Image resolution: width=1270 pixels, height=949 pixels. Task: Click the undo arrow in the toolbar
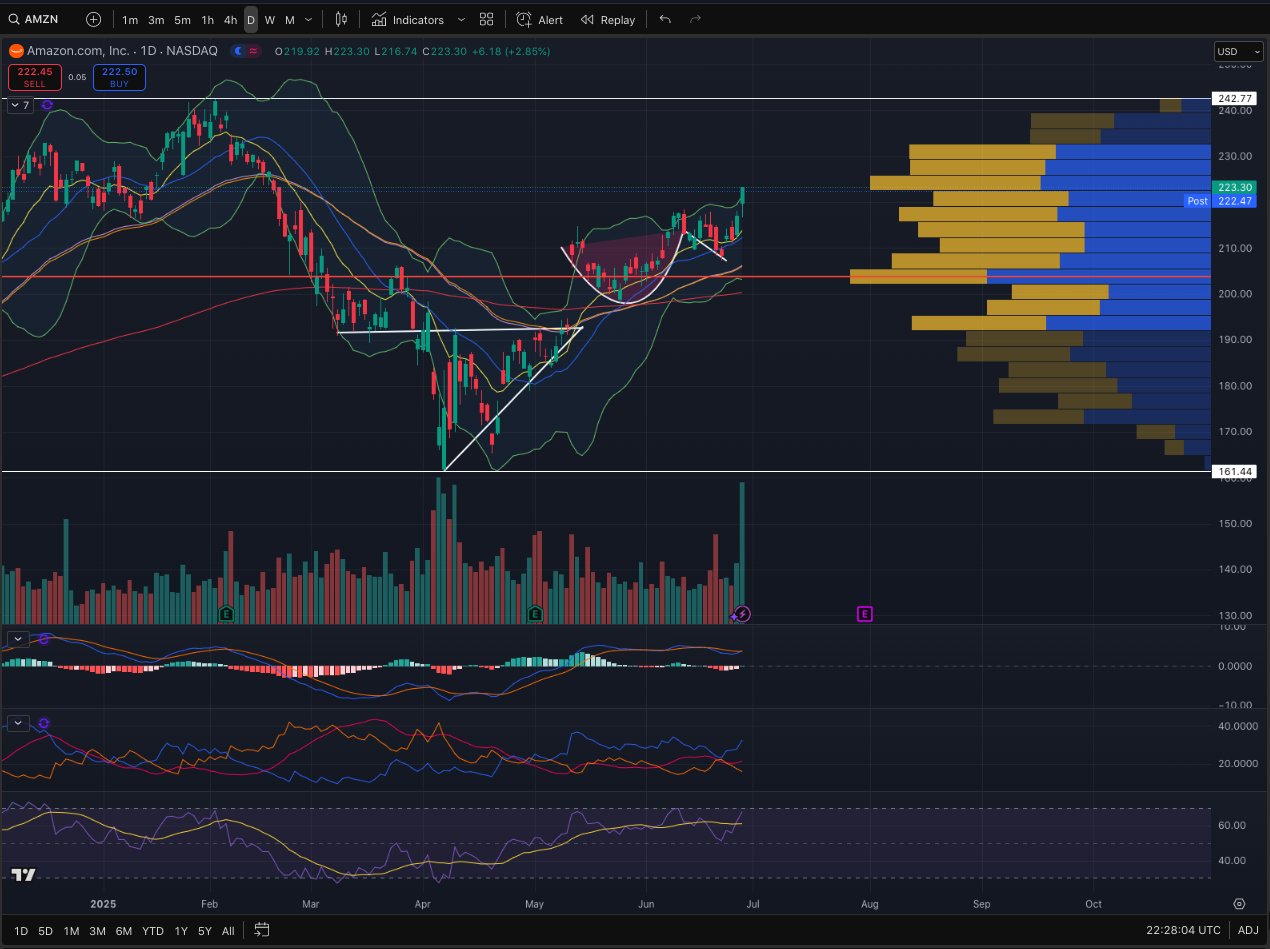point(665,19)
